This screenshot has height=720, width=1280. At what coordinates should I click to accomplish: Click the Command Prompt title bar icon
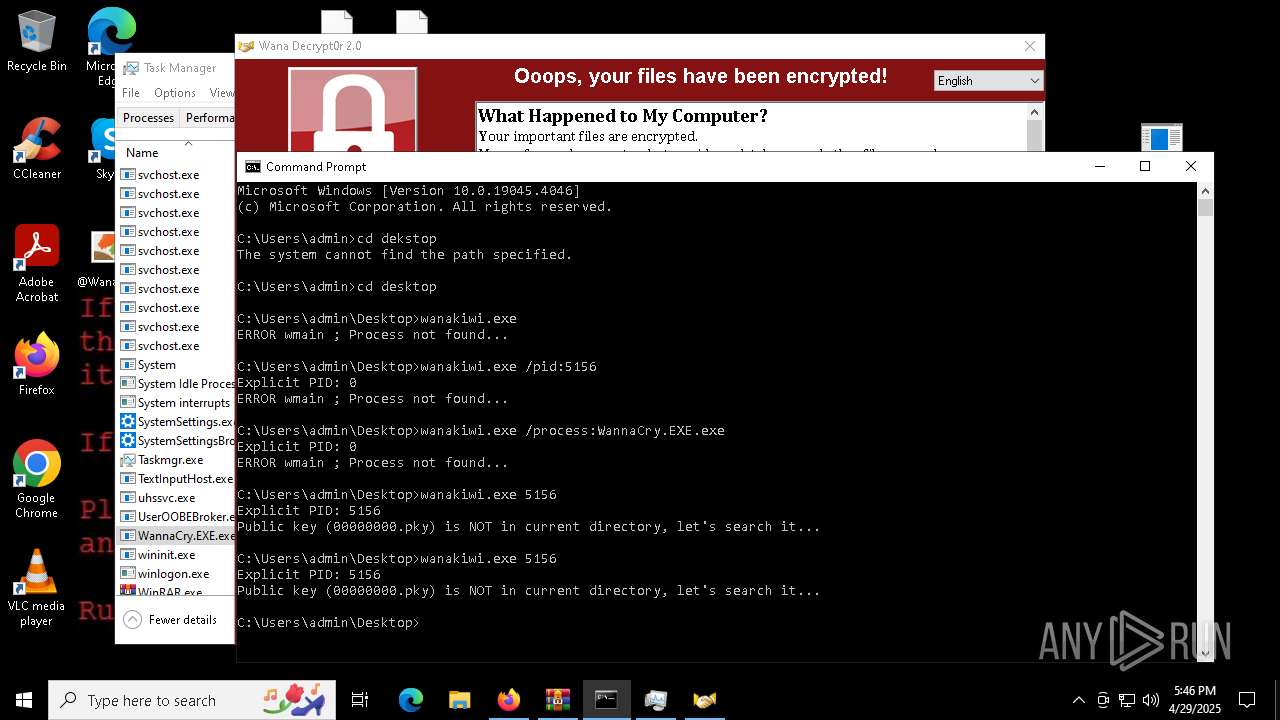click(253, 167)
